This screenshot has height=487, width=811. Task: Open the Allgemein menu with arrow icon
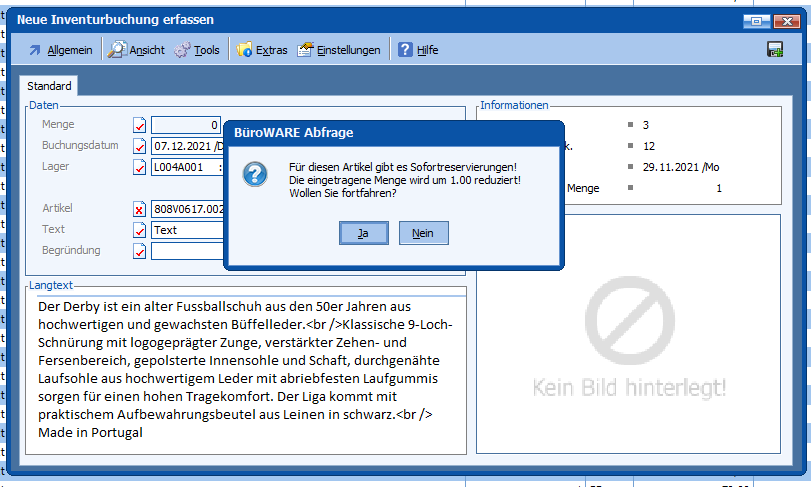pyautogui.click(x=60, y=50)
